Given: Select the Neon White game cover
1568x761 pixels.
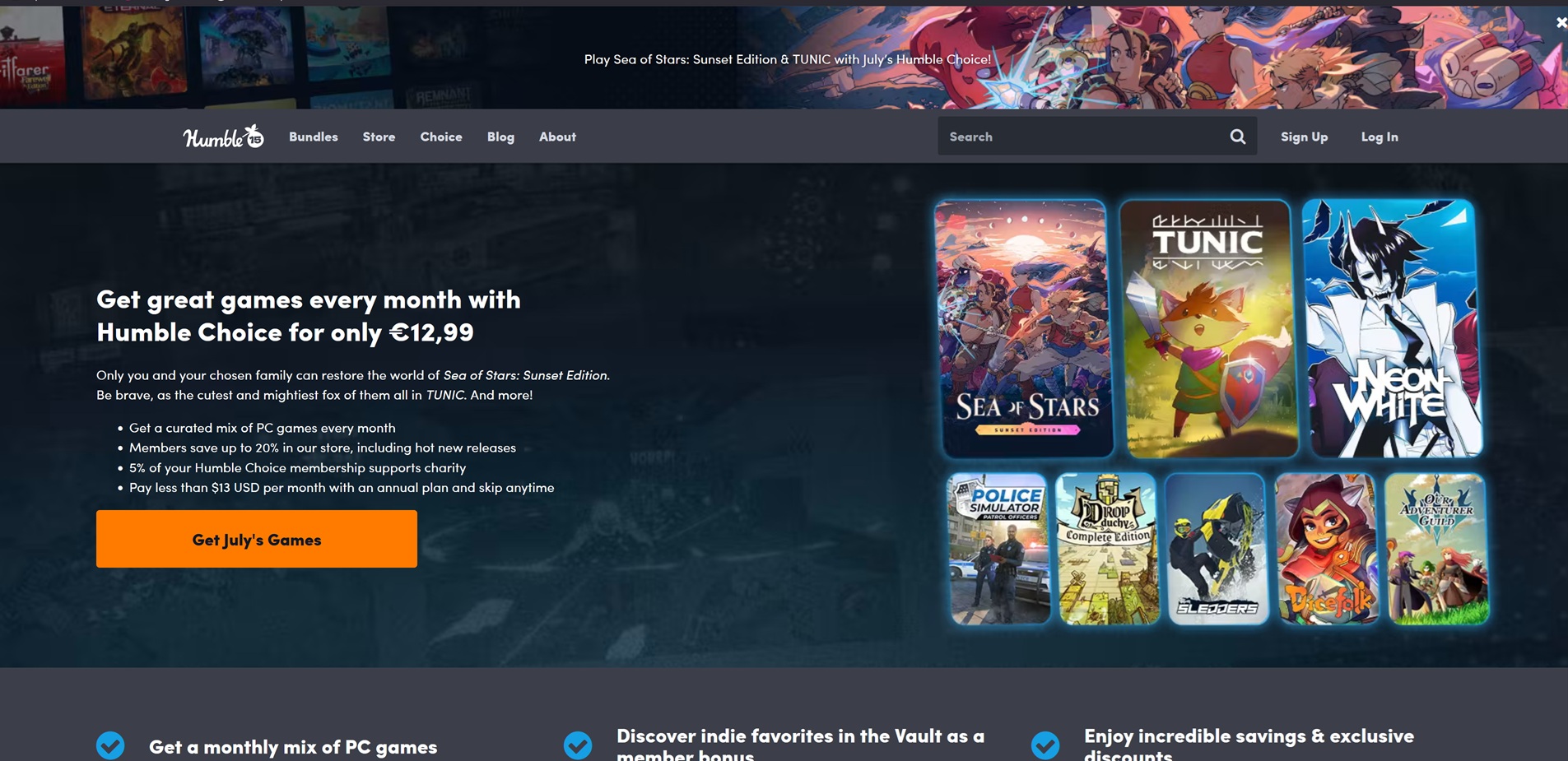Looking at the screenshot, I should (x=1393, y=328).
